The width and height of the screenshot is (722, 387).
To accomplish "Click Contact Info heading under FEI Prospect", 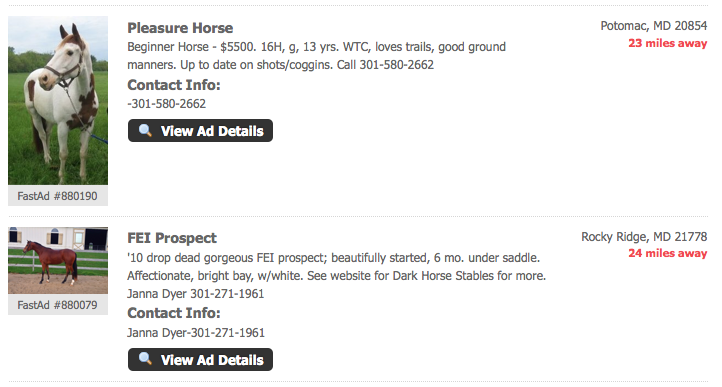I will coord(174,313).
